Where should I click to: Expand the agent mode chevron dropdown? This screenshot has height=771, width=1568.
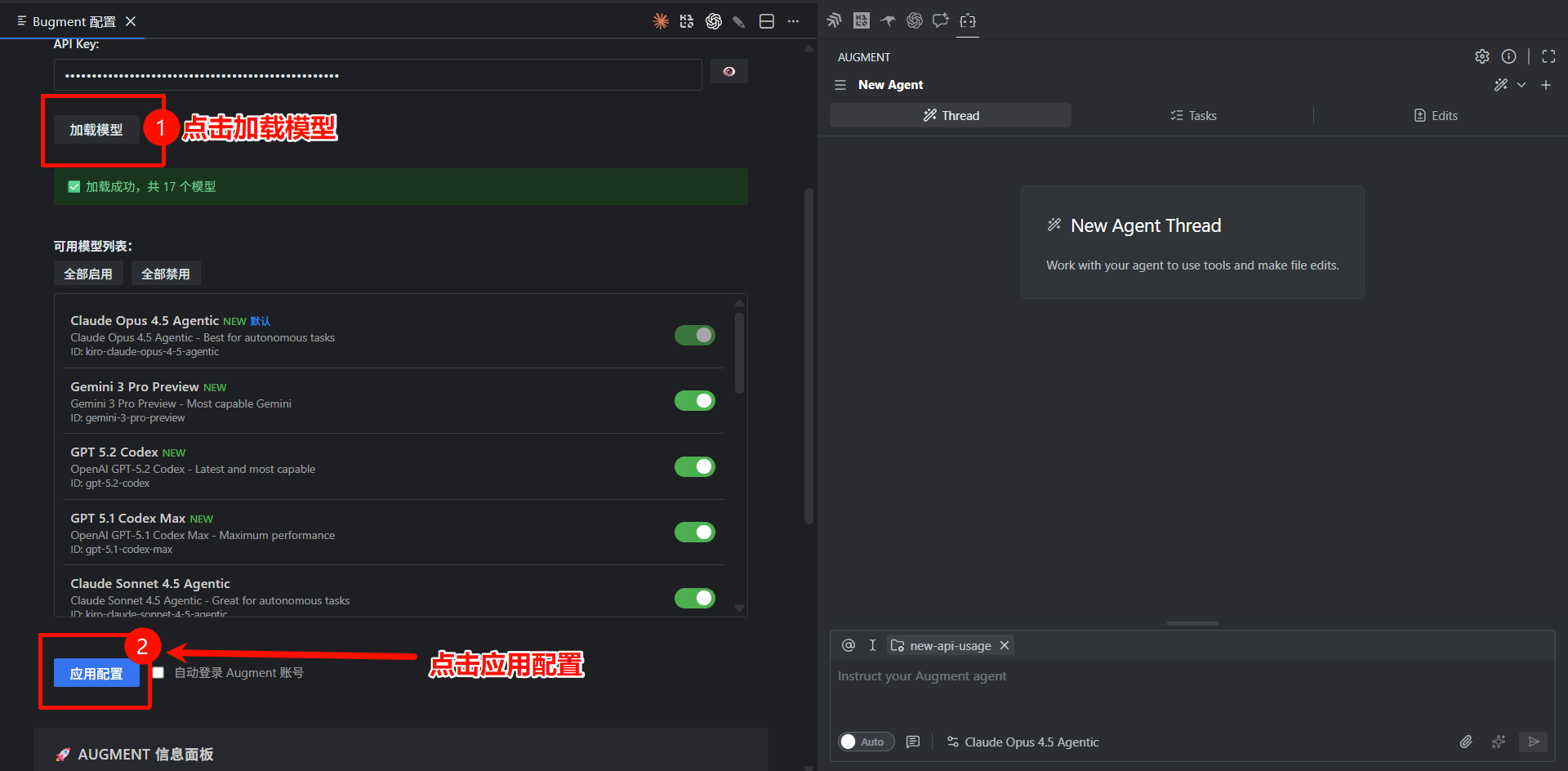pos(1521,85)
